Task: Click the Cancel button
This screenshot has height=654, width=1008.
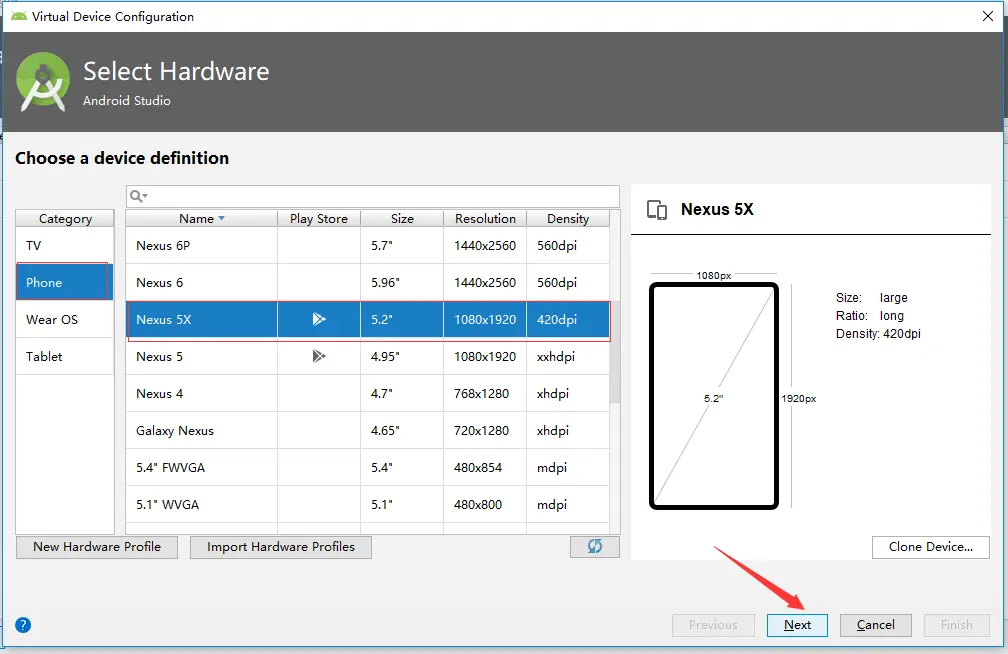Action: coord(876,625)
